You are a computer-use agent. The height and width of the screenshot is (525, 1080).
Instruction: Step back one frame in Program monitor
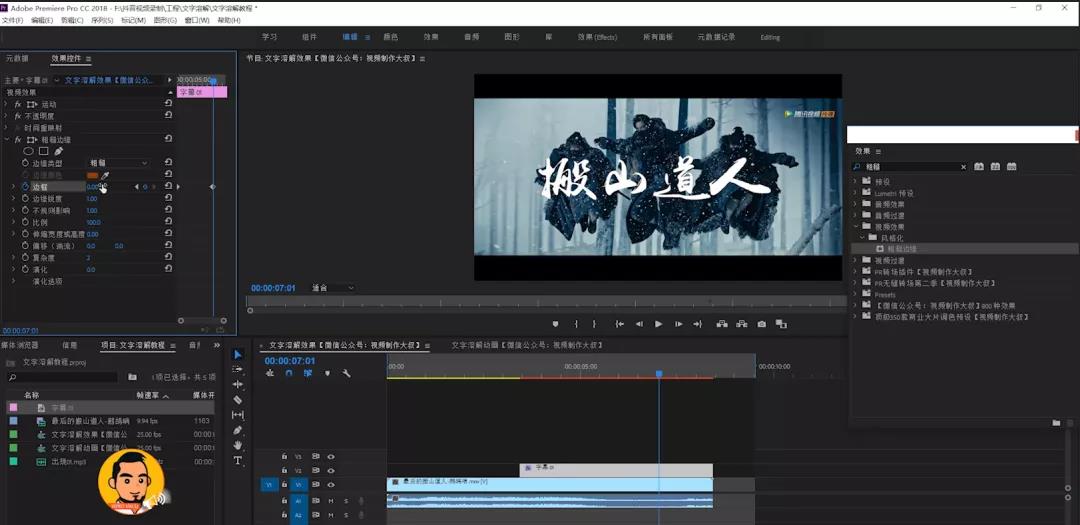[639, 324]
